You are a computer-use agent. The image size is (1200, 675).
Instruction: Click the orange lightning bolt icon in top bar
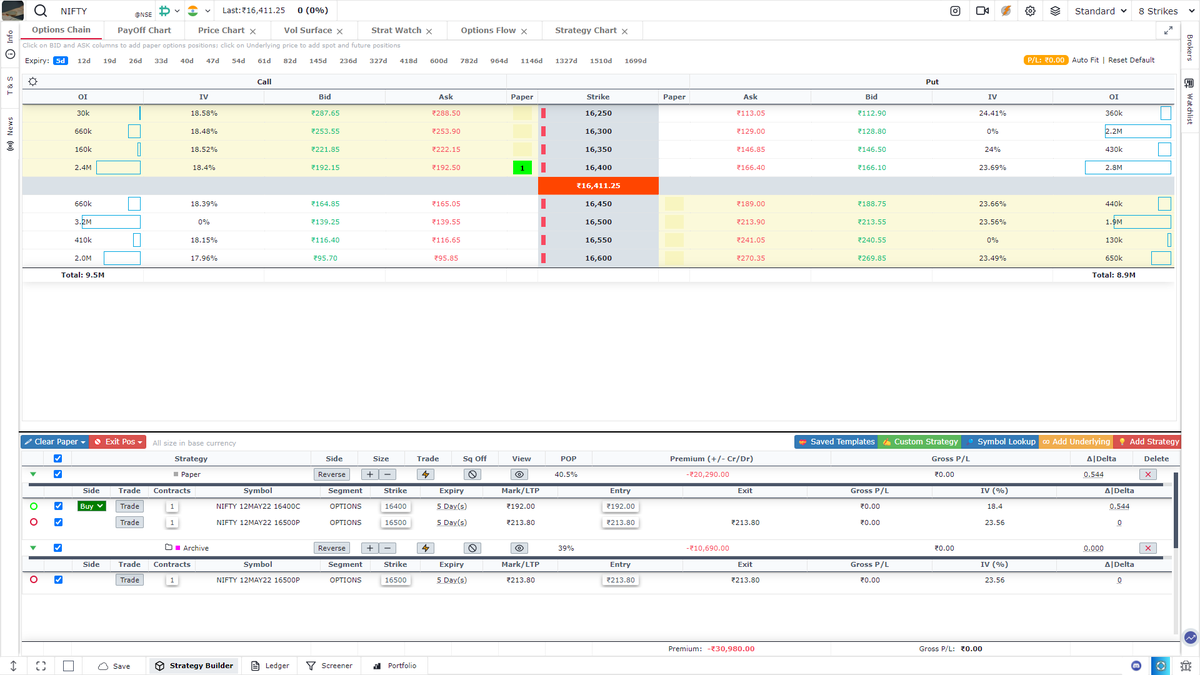pos(1005,11)
